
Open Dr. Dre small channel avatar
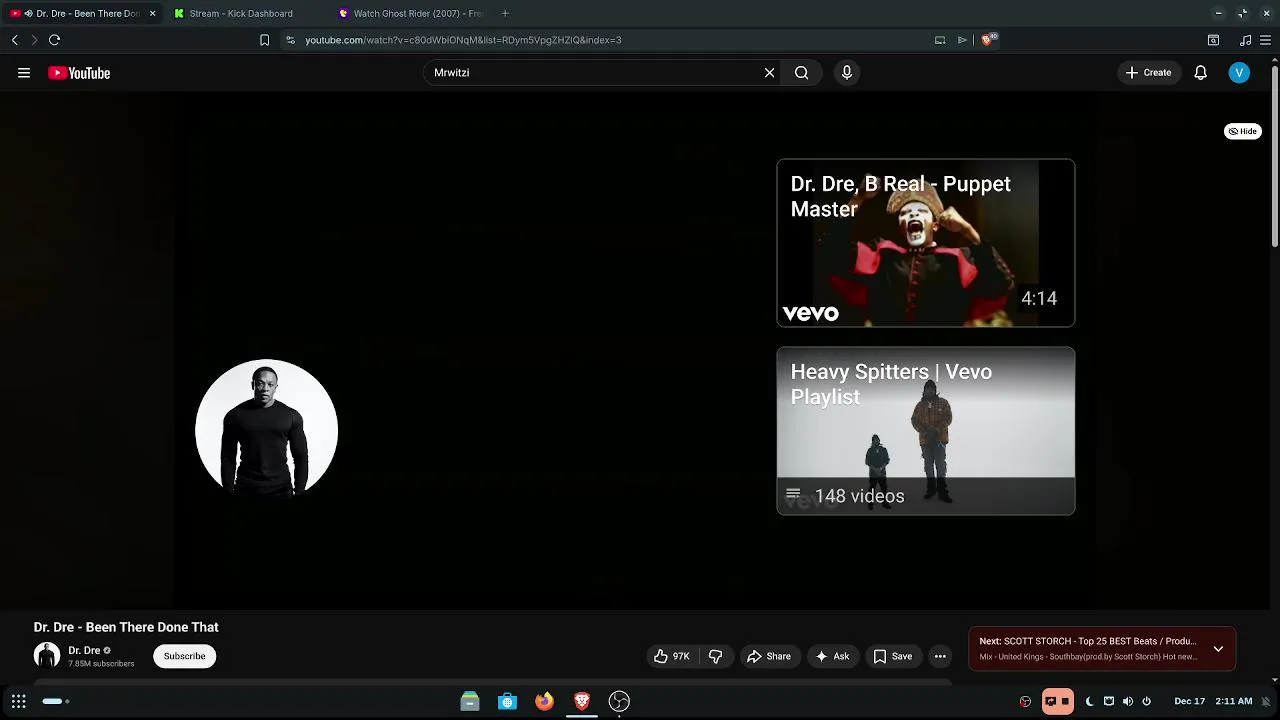point(47,656)
